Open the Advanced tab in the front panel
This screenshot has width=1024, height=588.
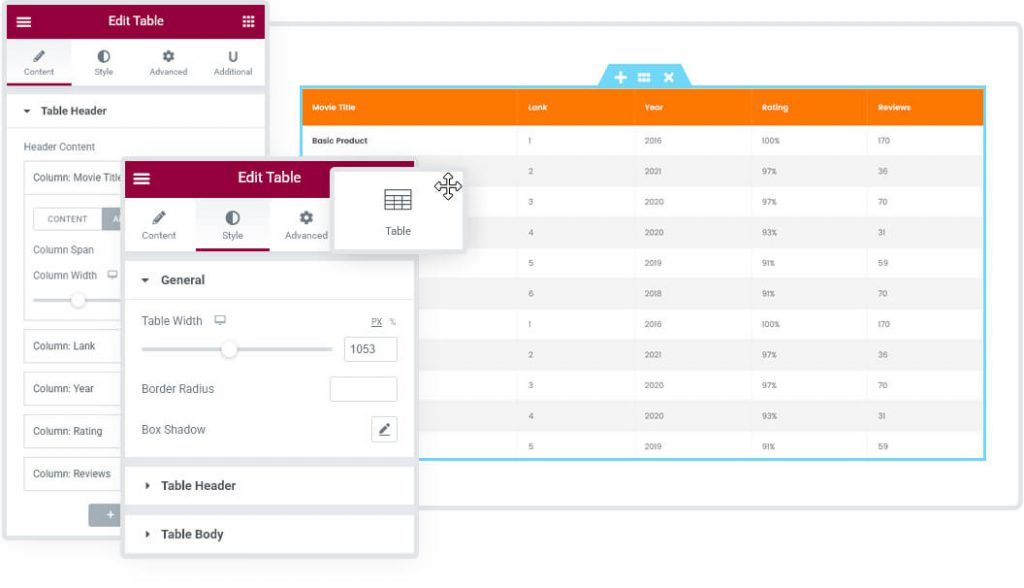[x=306, y=225]
